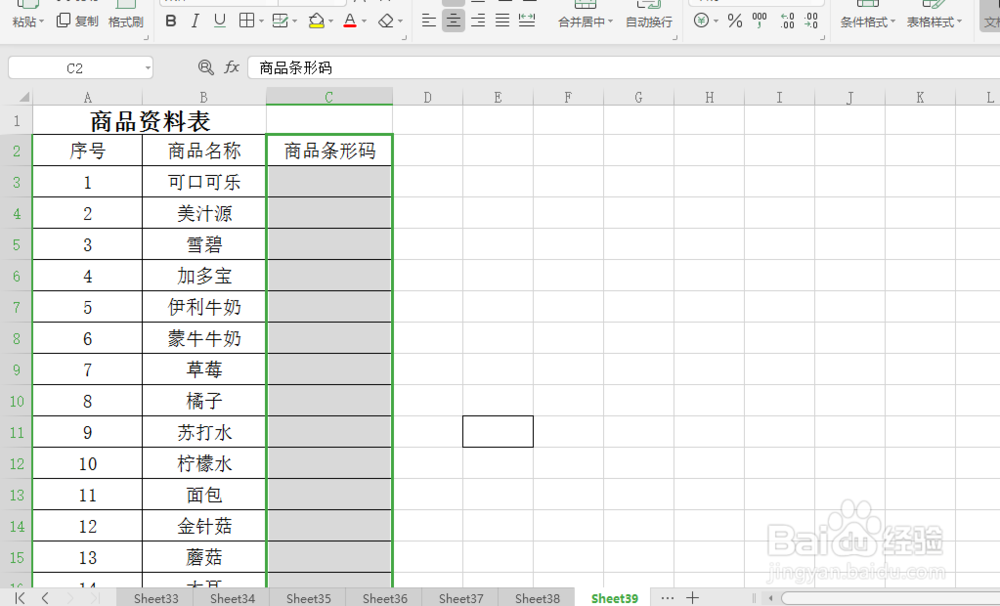Open the font color dropdown
The image size is (1000, 606).
[x=363, y=21]
